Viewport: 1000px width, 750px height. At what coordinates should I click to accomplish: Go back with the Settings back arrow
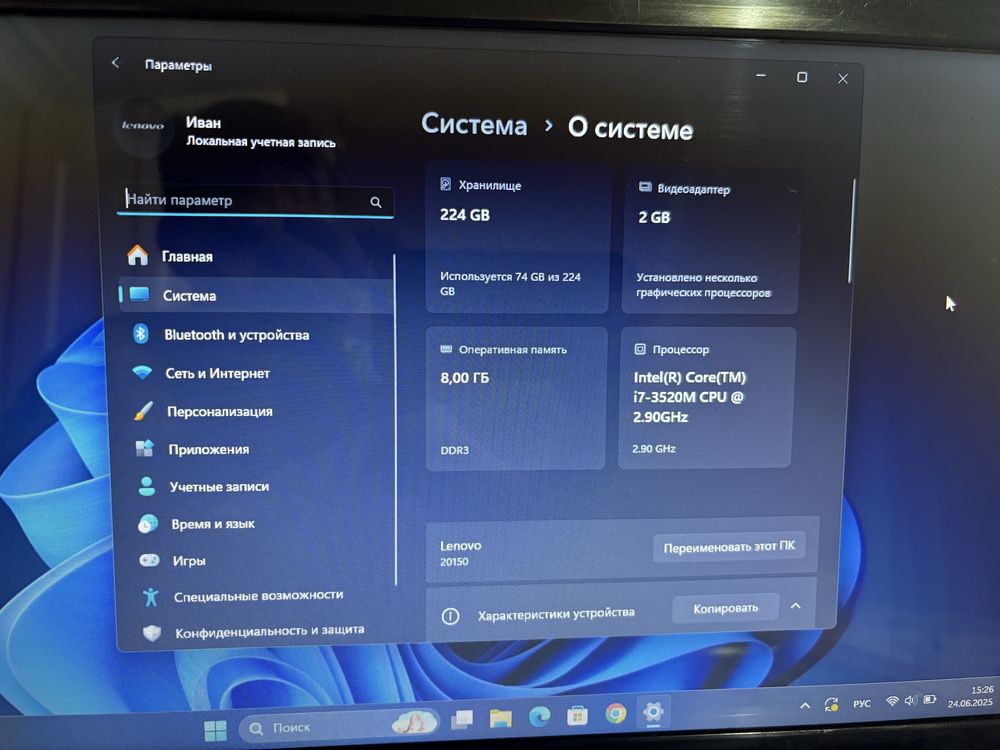point(115,62)
